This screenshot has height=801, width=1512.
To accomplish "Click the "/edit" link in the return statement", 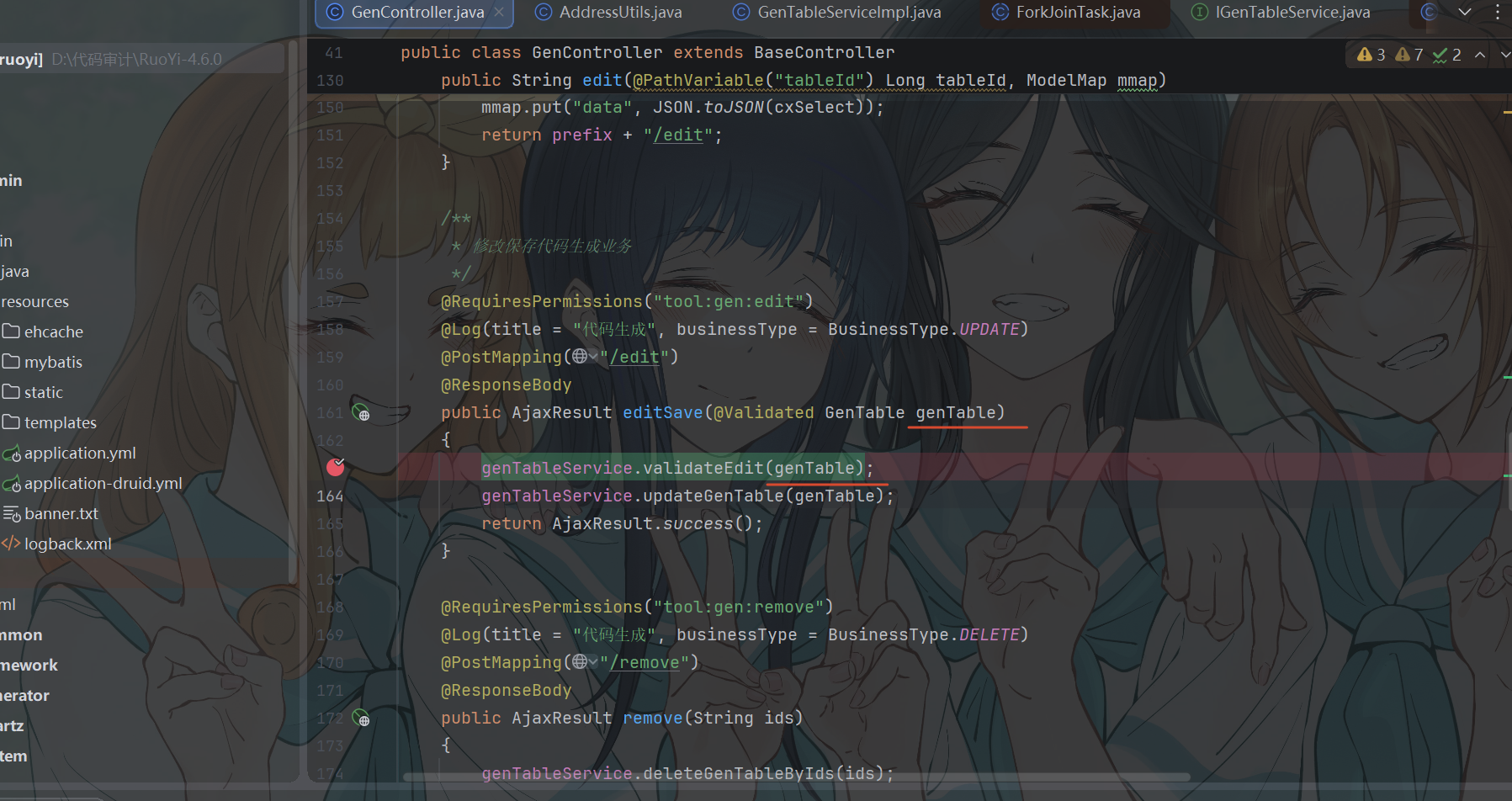I will (678, 135).
